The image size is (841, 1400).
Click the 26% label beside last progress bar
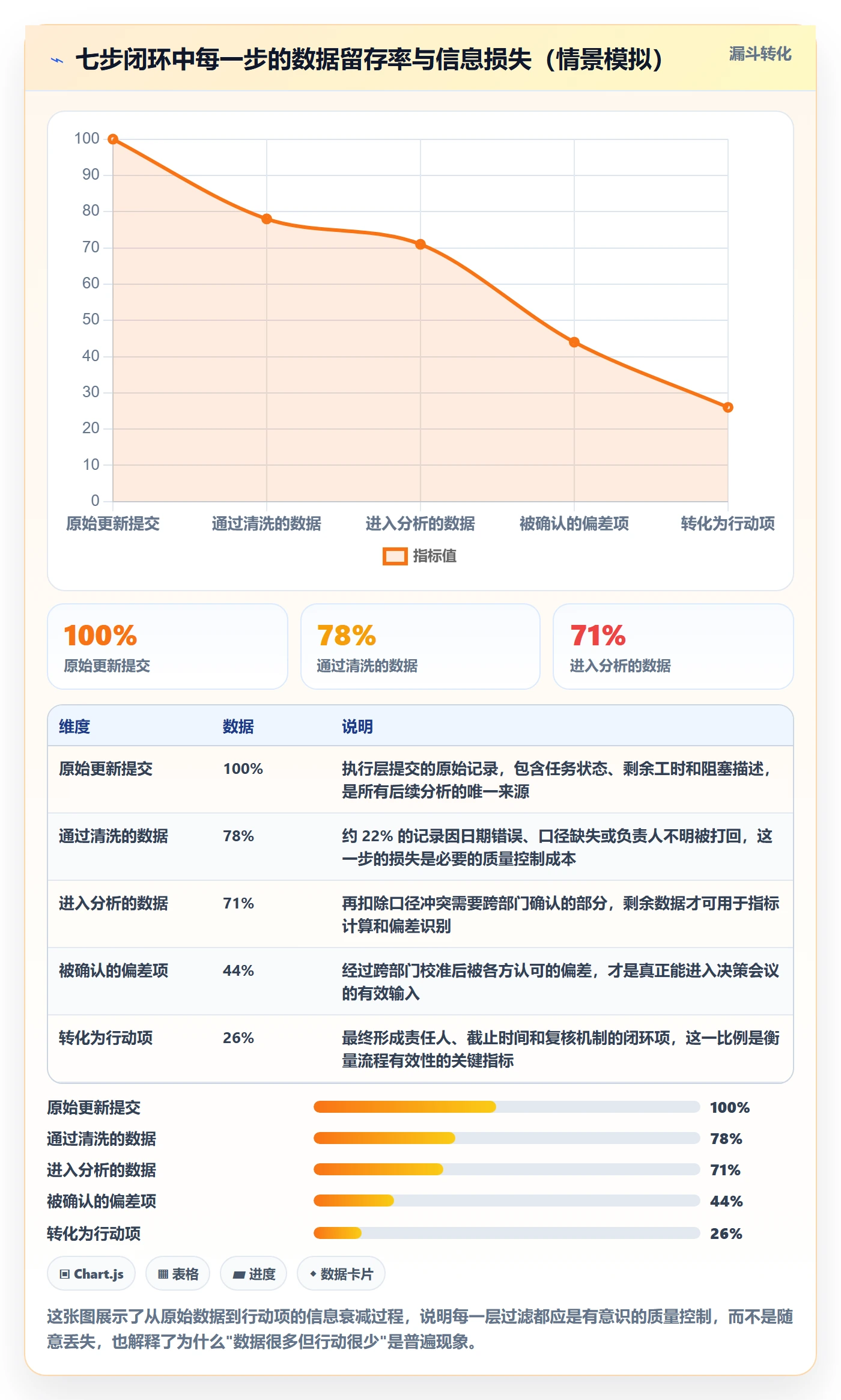click(726, 1234)
